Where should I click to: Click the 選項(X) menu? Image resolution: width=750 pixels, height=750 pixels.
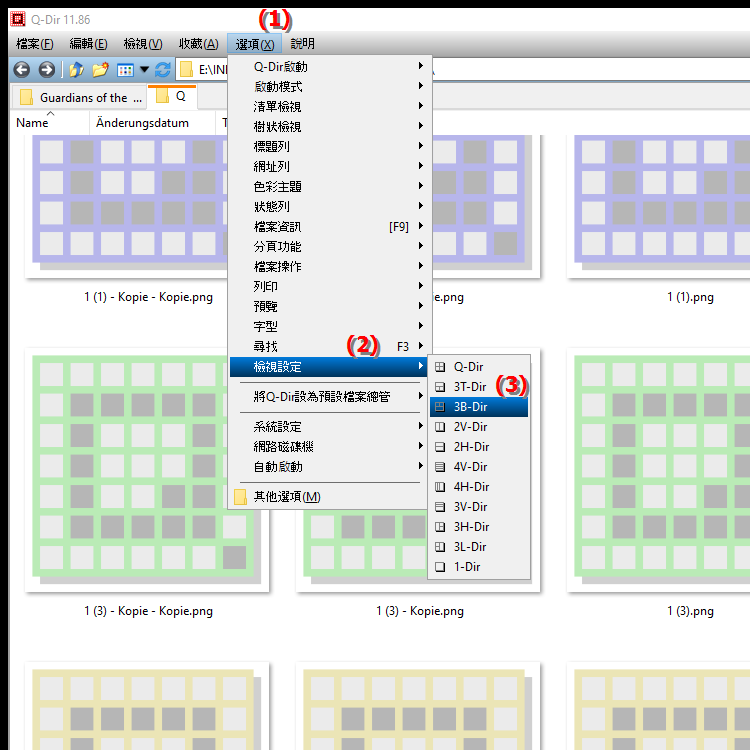(x=254, y=44)
